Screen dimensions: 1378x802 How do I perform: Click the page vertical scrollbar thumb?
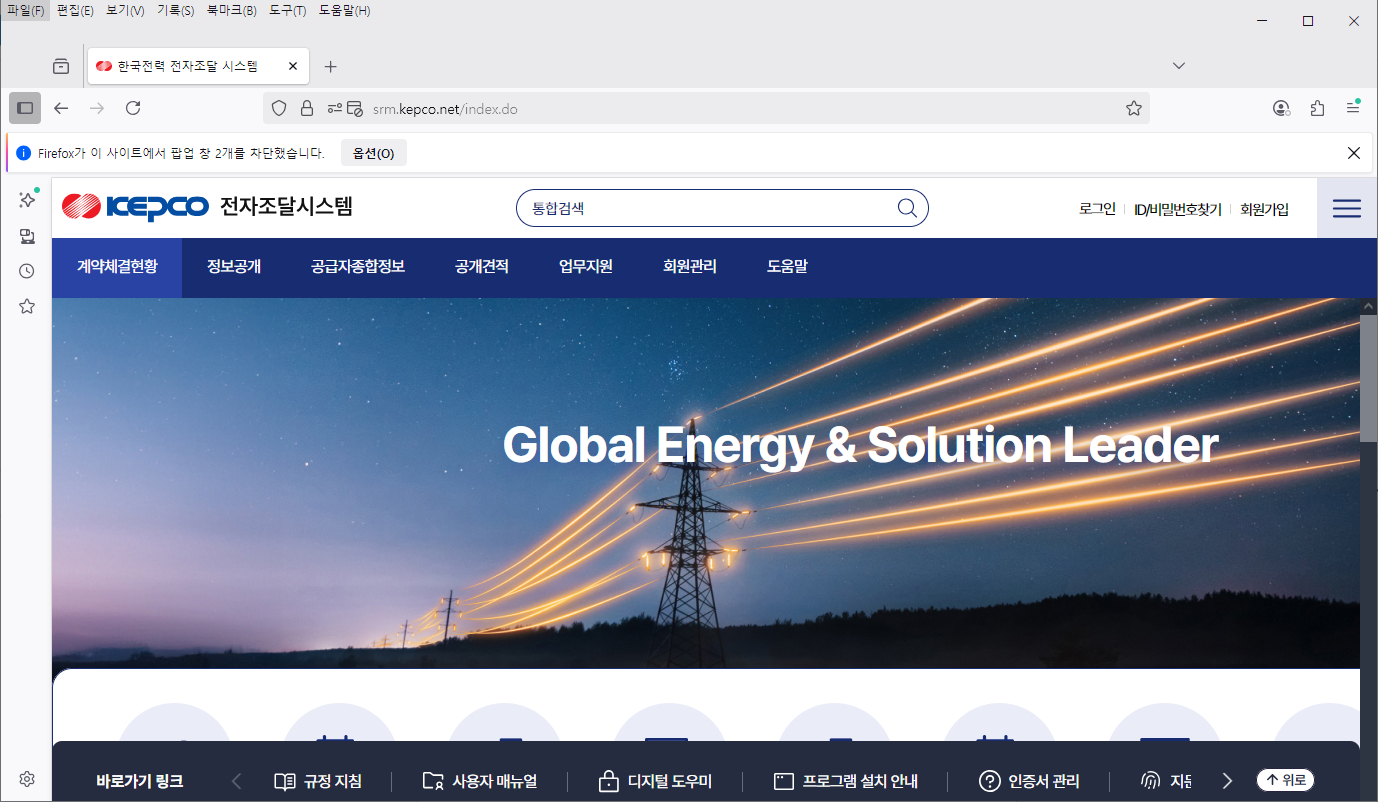[1368, 380]
